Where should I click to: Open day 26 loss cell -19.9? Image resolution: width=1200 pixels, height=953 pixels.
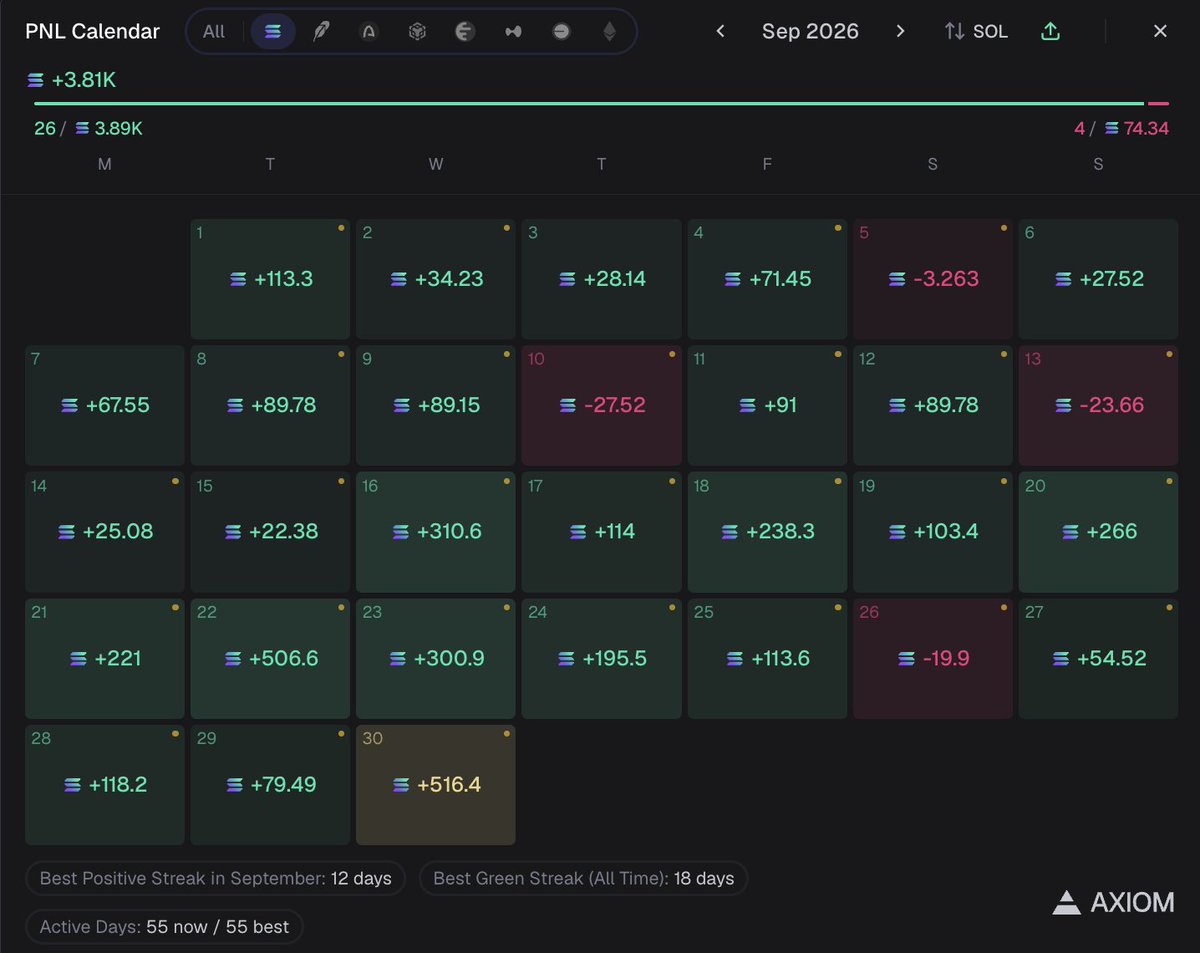pos(933,658)
